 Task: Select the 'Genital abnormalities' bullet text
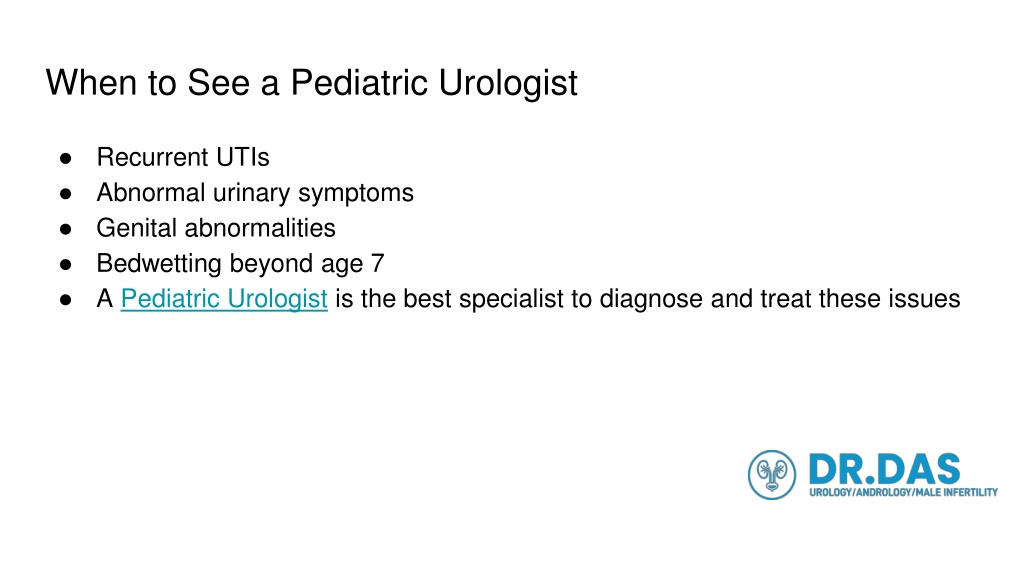click(216, 229)
